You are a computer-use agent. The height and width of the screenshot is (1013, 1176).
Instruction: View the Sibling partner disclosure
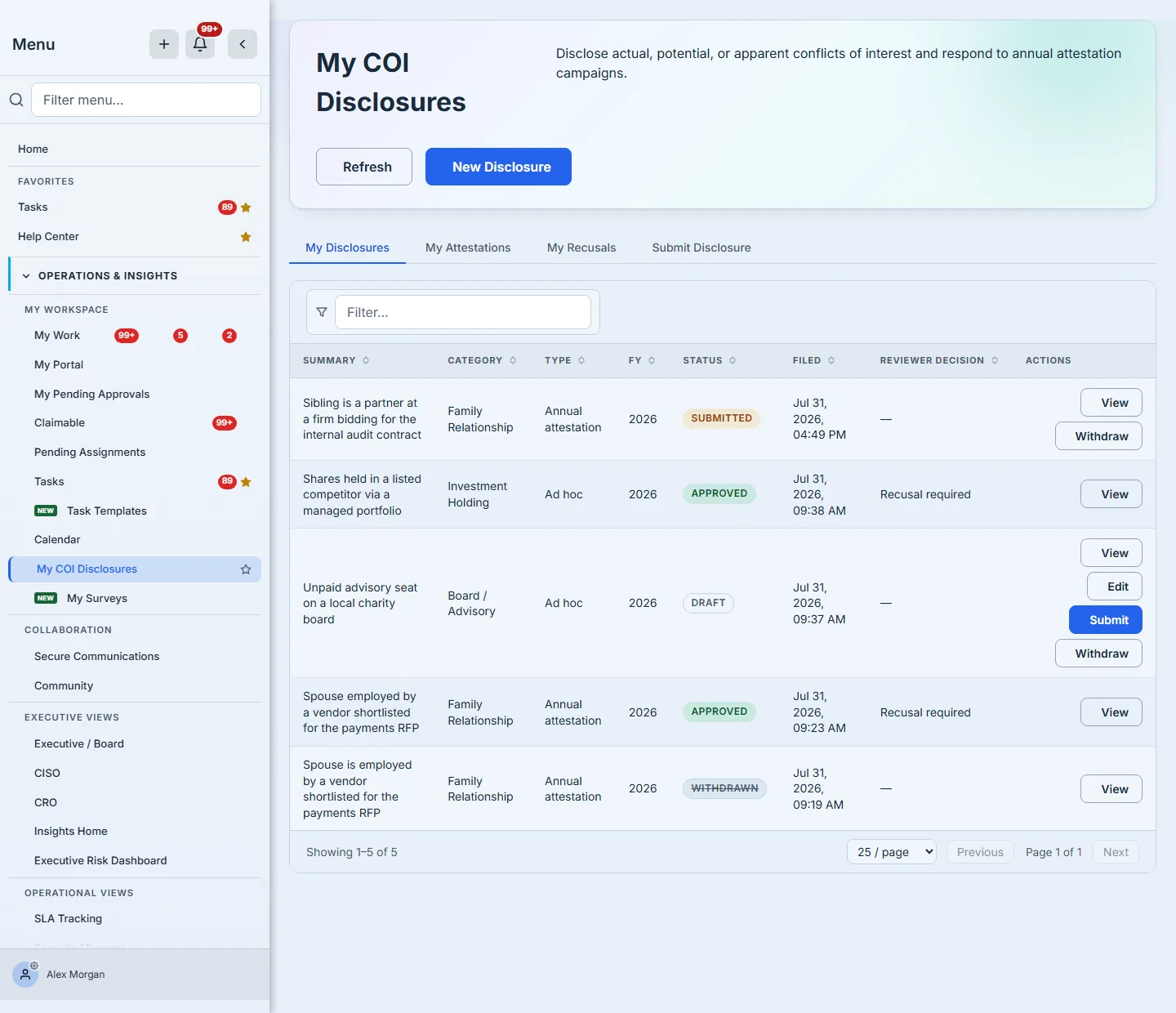[x=1111, y=403]
